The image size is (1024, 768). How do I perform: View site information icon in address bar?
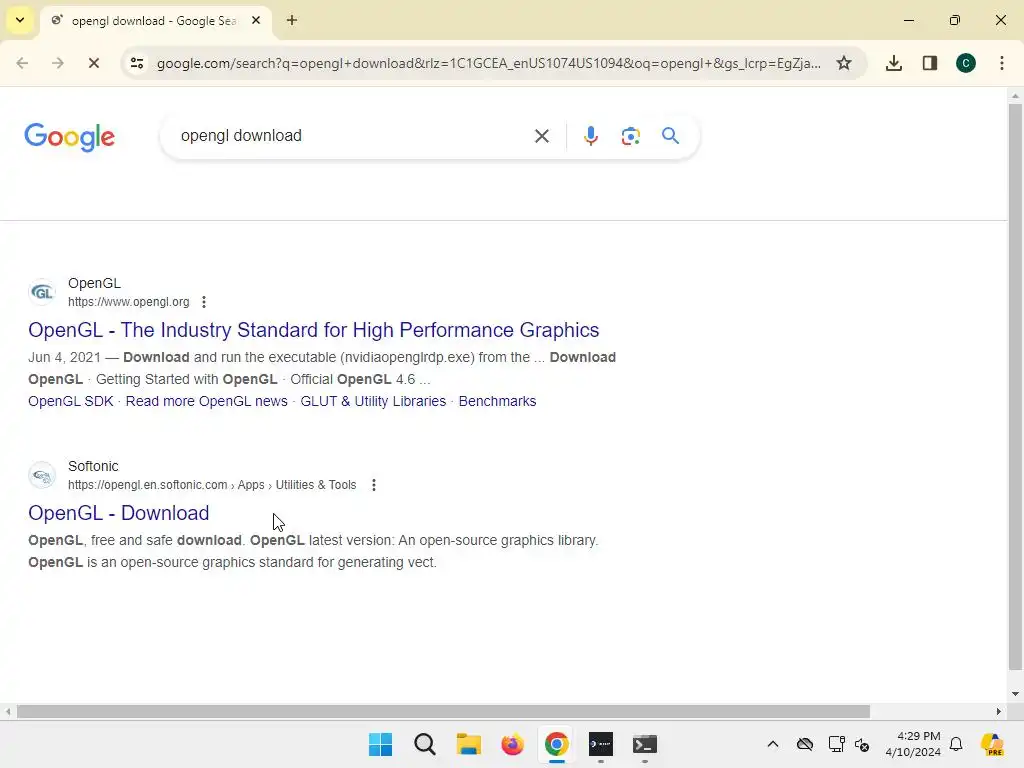(137, 63)
